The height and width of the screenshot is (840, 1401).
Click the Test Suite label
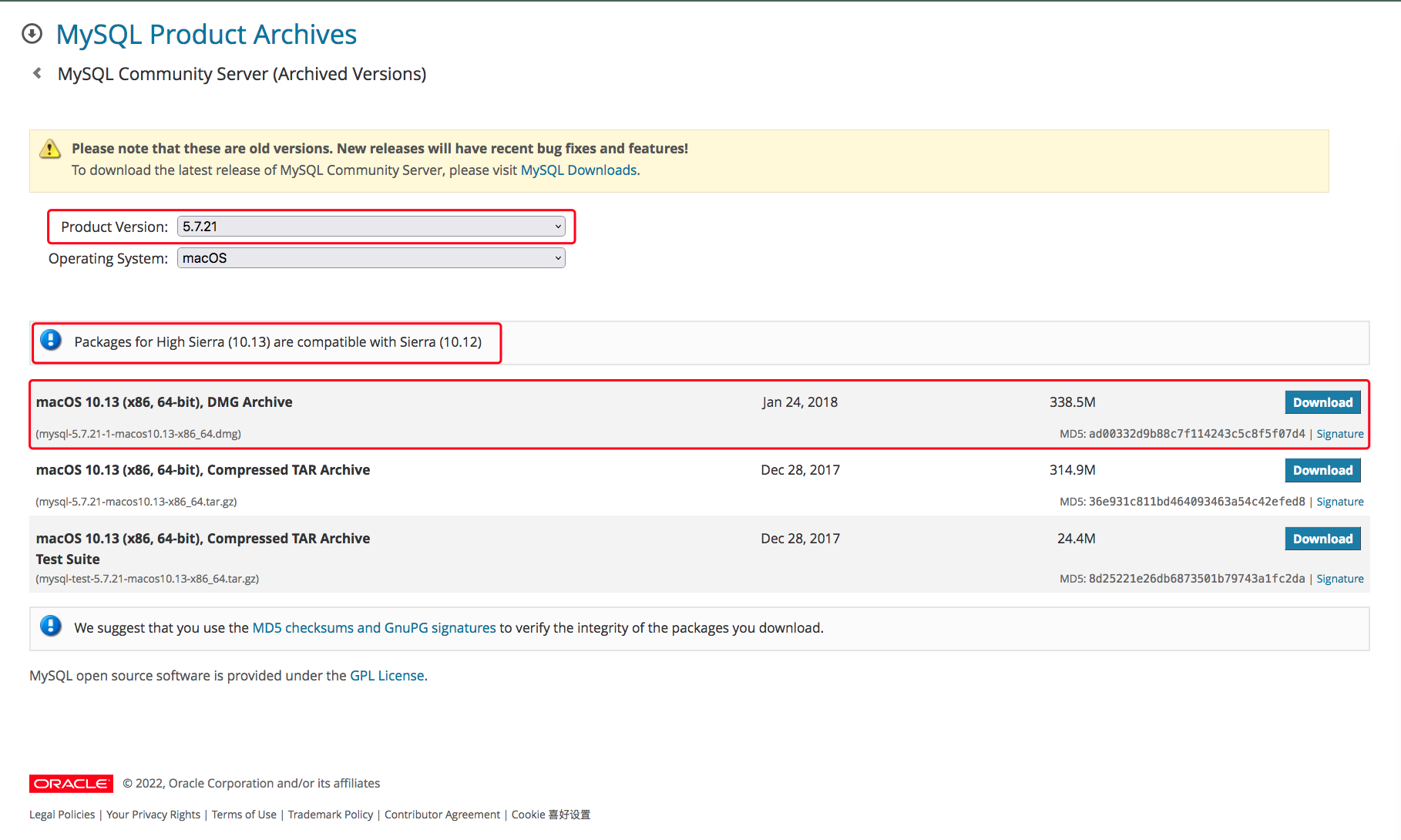(68, 559)
